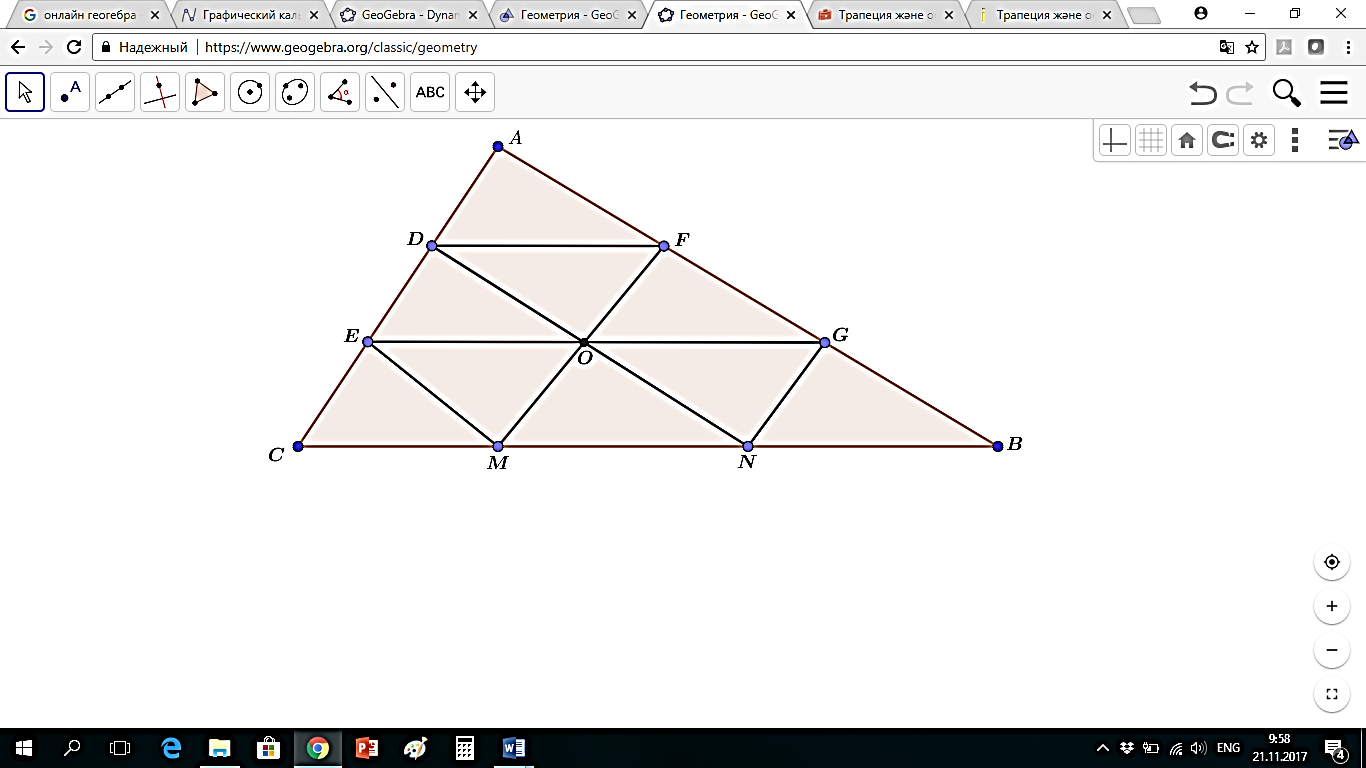1366x768 pixels.
Task: Select the Ellipse/conic tool
Action: click(295, 92)
